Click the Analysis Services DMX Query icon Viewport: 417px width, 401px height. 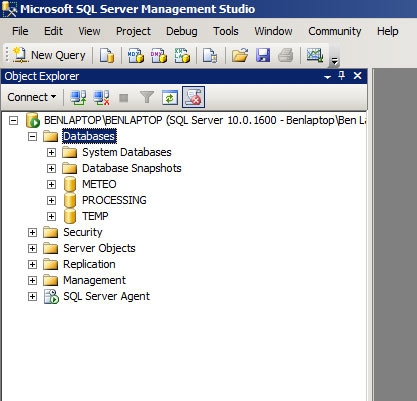(x=159, y=55)
